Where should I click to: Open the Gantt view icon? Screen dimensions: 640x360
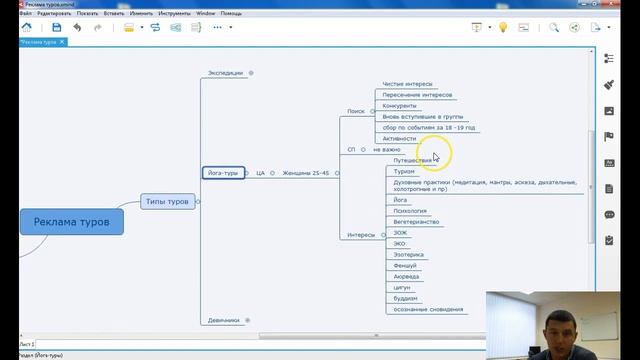(x=524, y=27)
